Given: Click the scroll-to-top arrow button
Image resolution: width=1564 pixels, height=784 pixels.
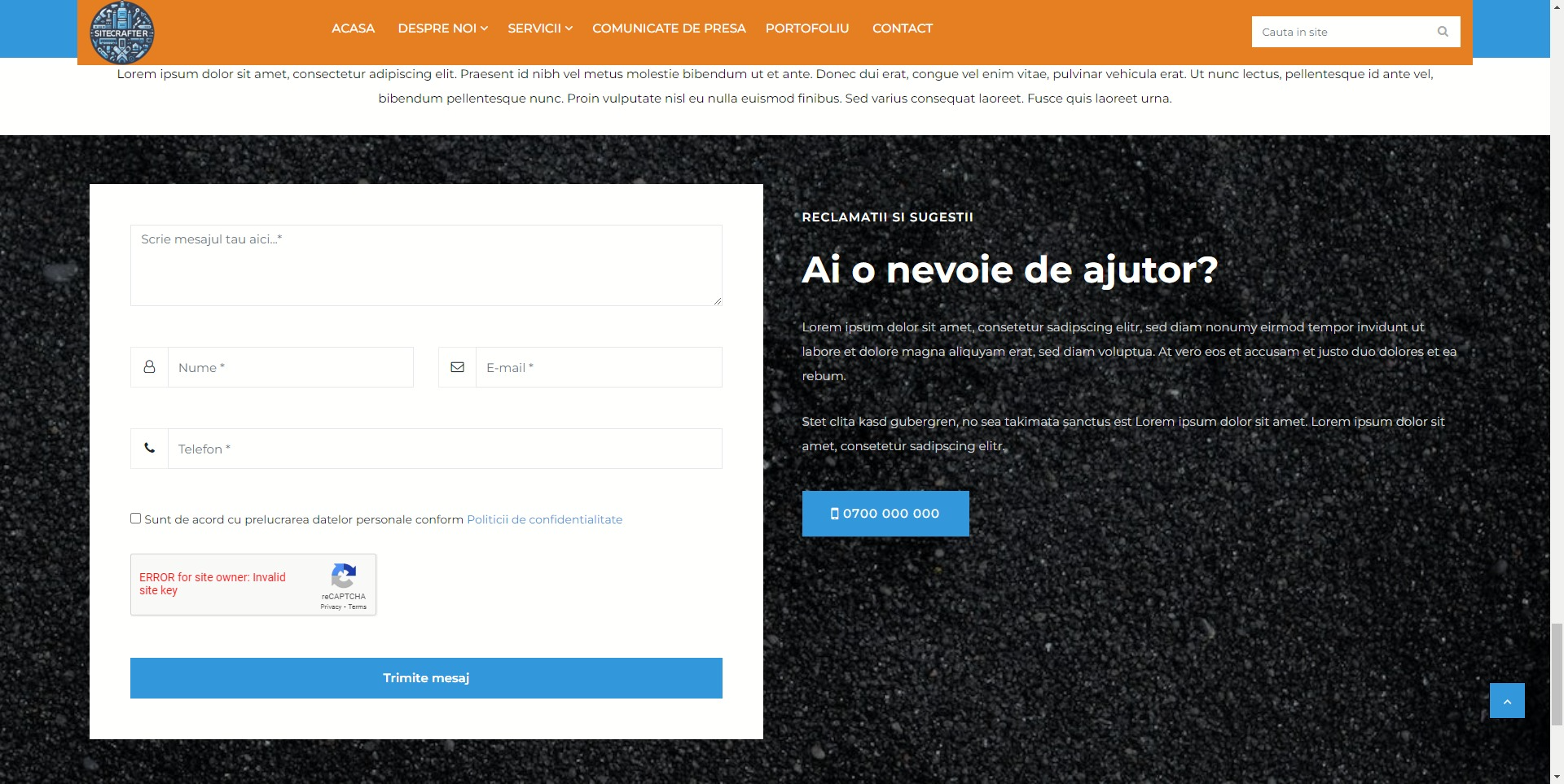Looking at the screenshot, I should pyautogui.click(x=1507, y=700).
